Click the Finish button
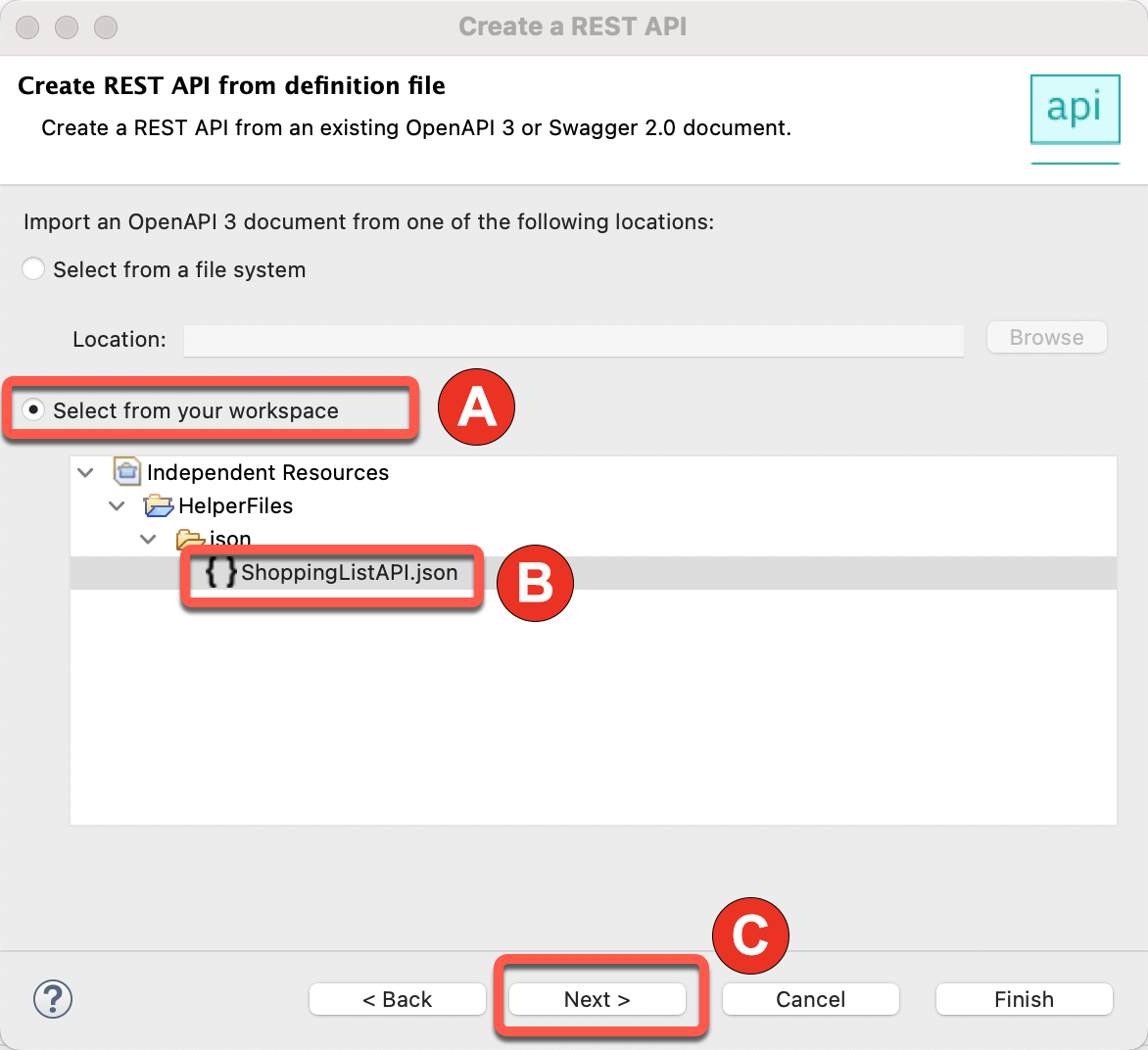The width and height of the screenshot is (1148, 1050). pyautogui.click(x=1024, y=999)
